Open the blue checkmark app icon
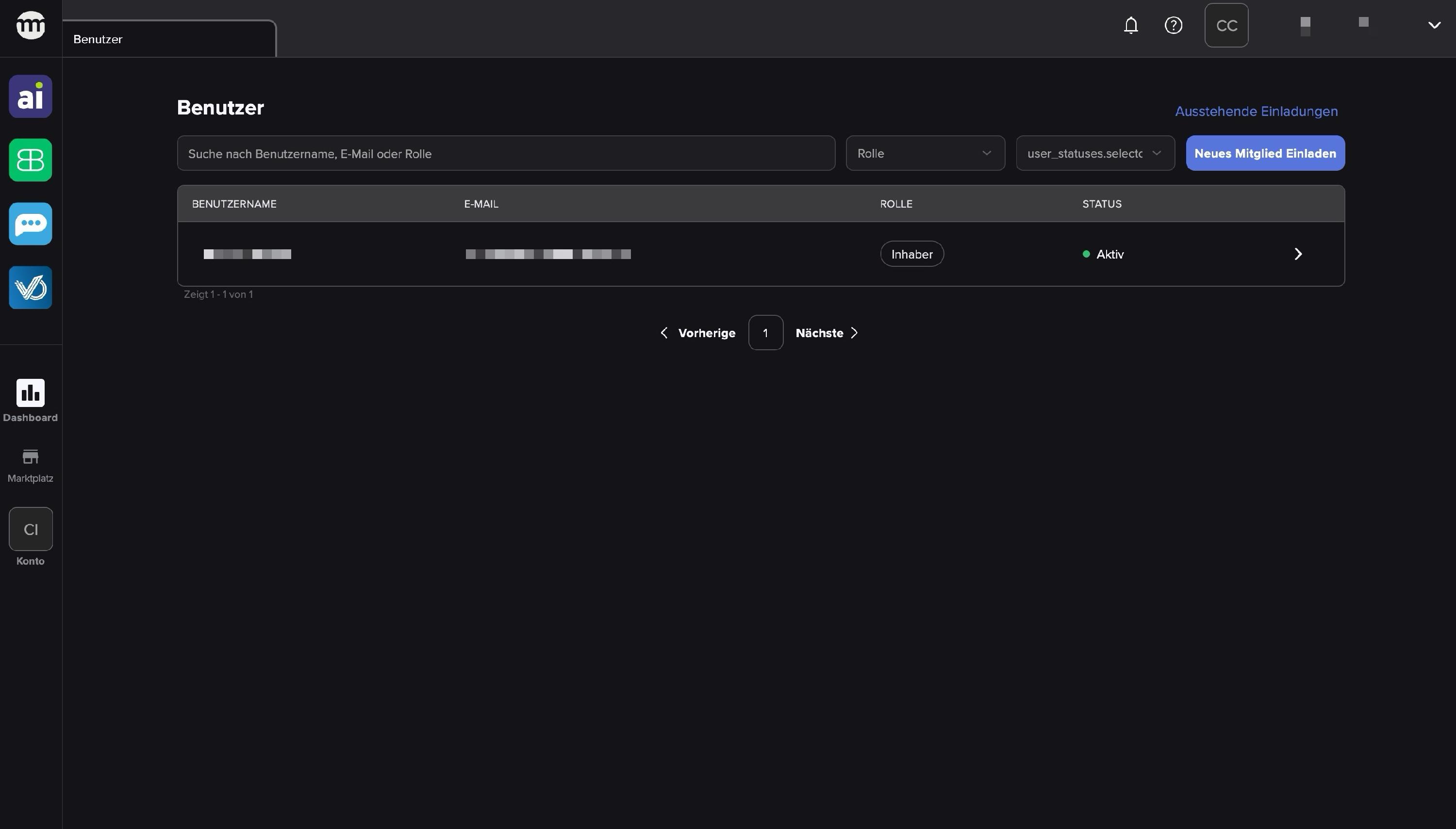Screen dimensions: 1456x829 pos(30,288)
